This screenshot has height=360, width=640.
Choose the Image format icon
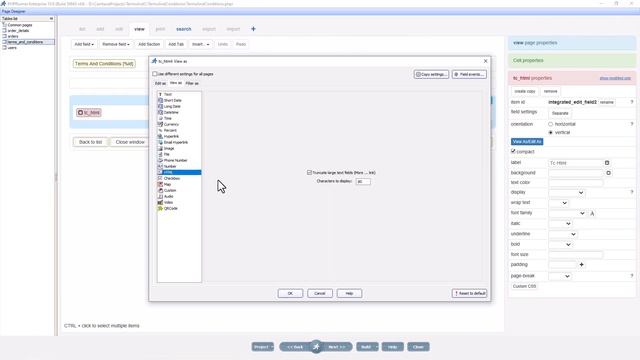[160, 148]
